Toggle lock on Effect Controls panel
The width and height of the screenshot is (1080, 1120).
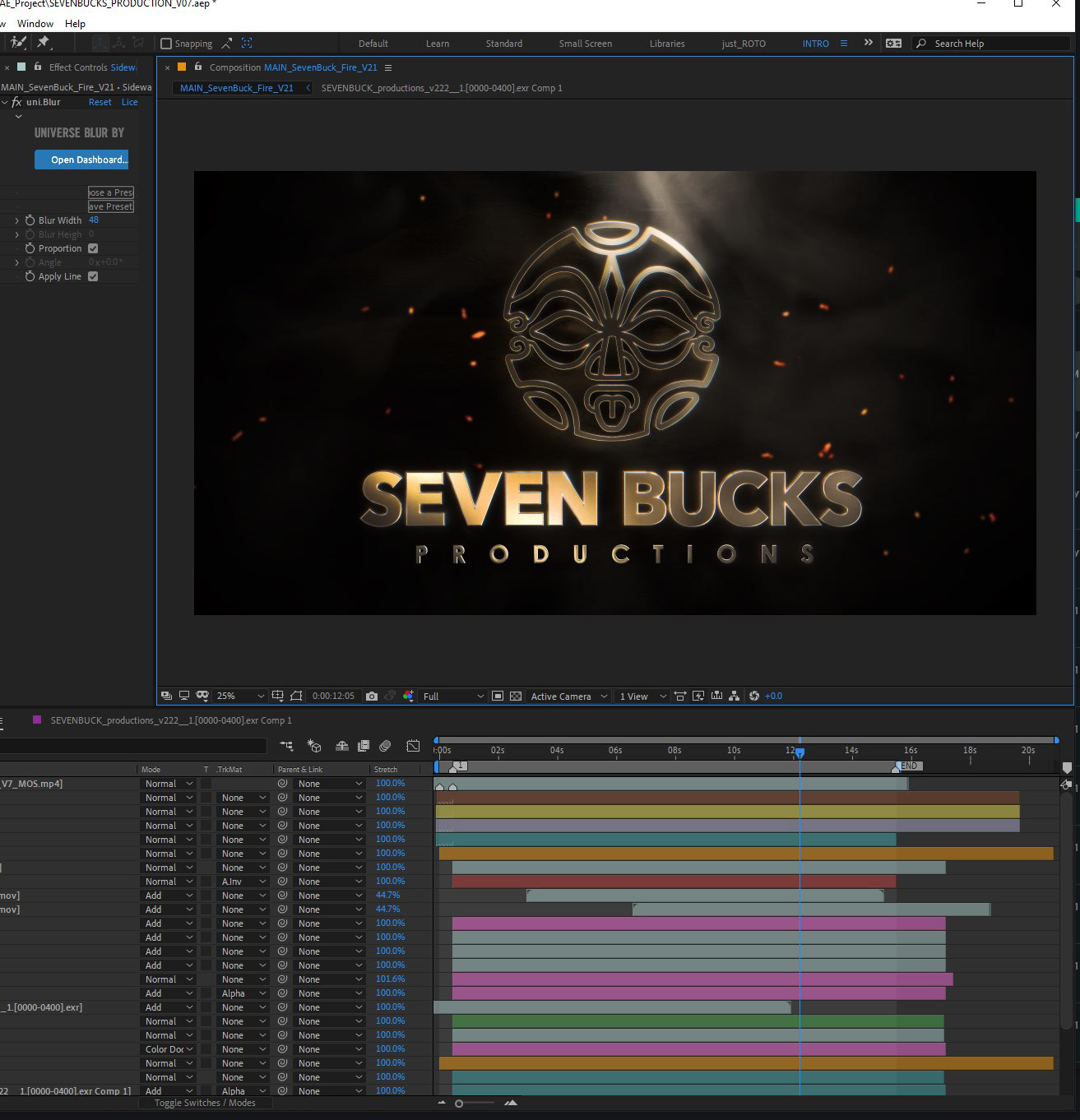pos(38,67)
